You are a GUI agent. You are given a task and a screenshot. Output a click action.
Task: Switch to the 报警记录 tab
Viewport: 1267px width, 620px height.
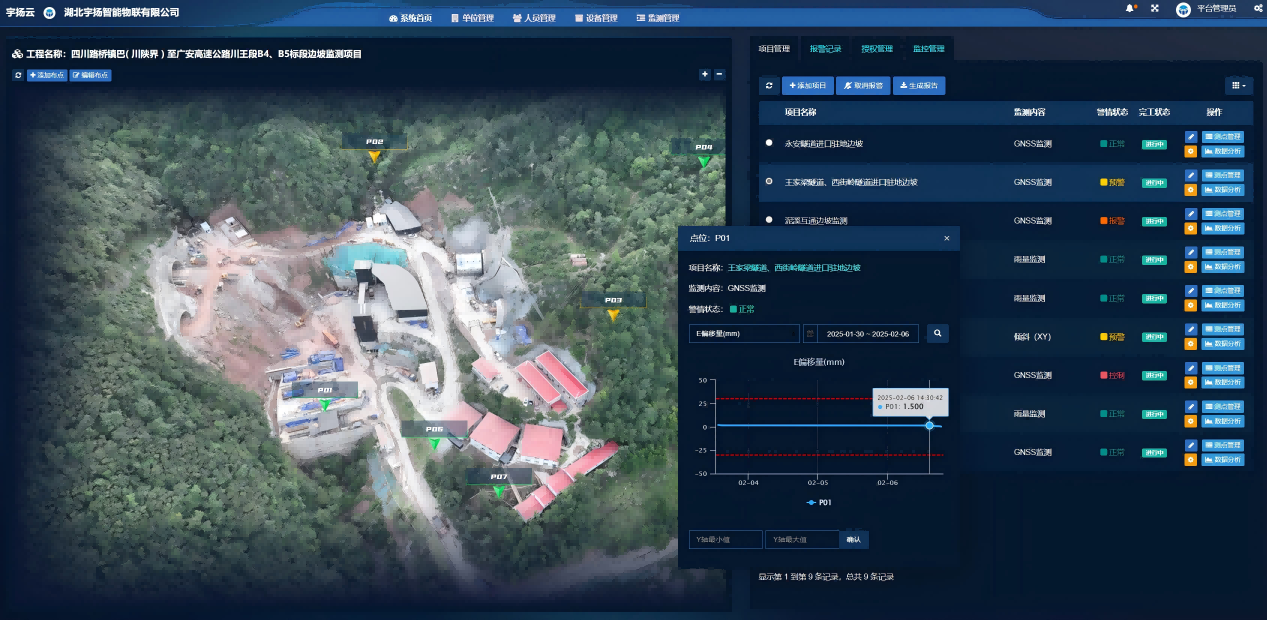[825, 49]
